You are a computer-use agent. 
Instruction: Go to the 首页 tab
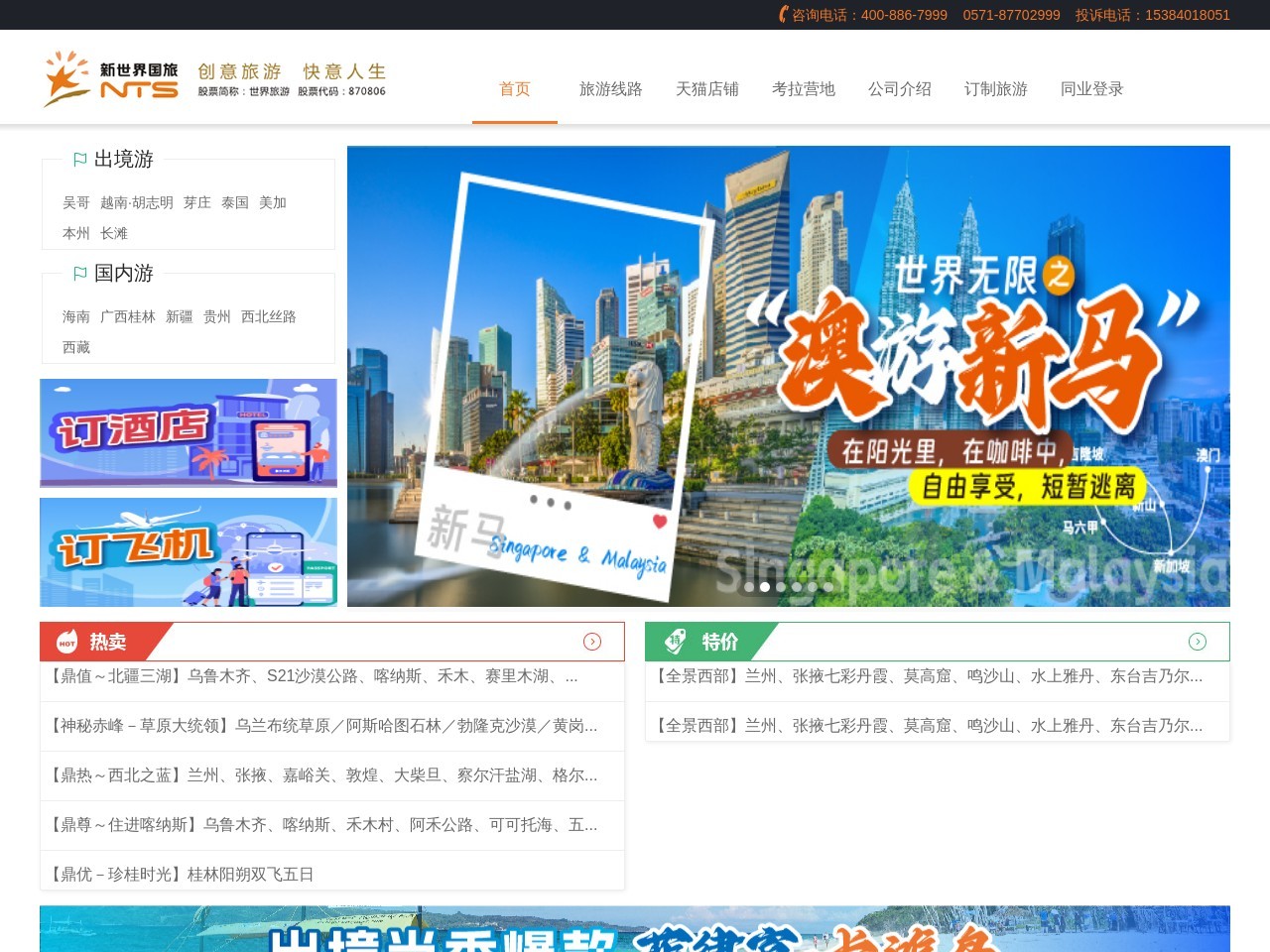pos(515,89)
